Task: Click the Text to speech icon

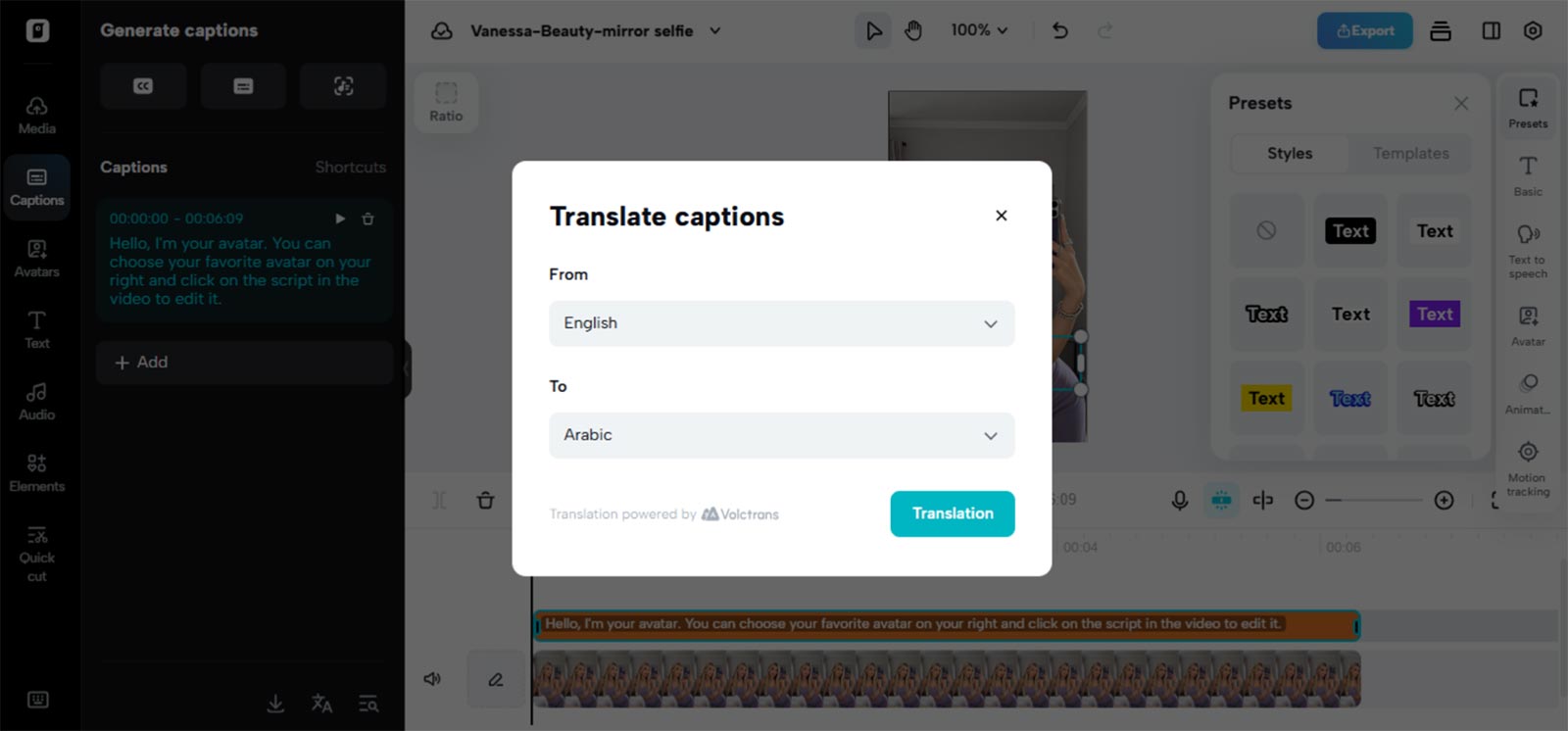Action: (x=1528, y=251)
